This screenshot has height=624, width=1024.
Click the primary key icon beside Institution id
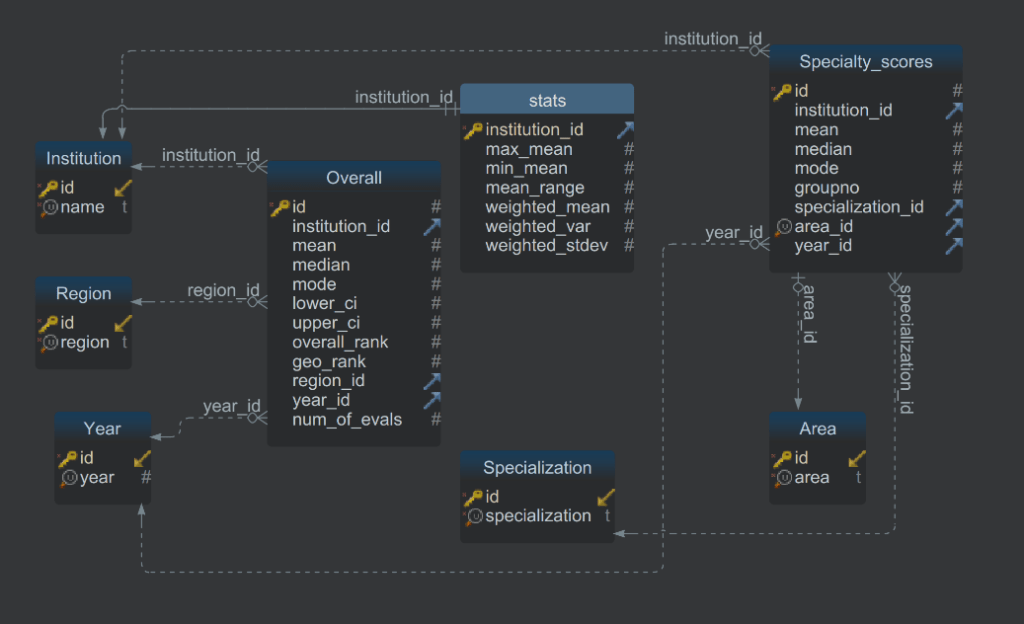(47, 187)
